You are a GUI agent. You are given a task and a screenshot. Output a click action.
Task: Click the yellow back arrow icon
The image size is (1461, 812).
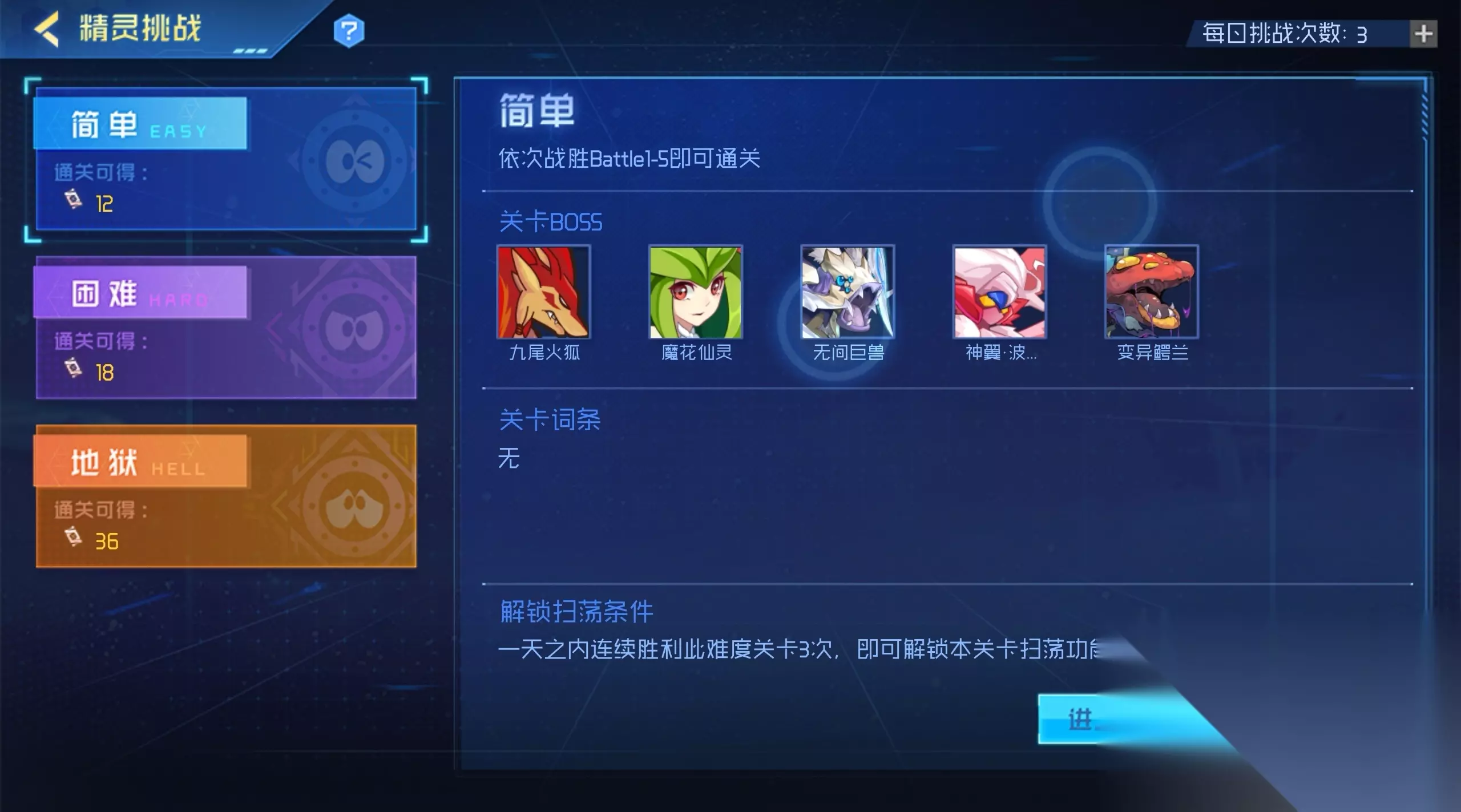[x=47, y=29]
